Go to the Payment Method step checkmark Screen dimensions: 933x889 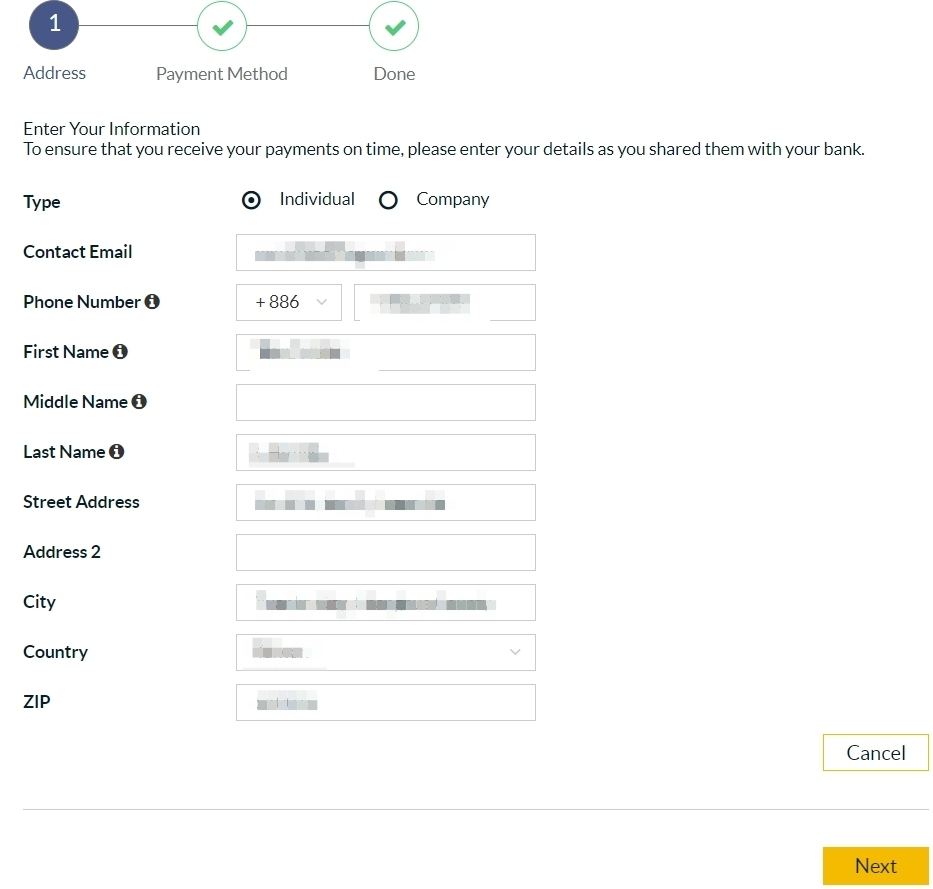222,26
